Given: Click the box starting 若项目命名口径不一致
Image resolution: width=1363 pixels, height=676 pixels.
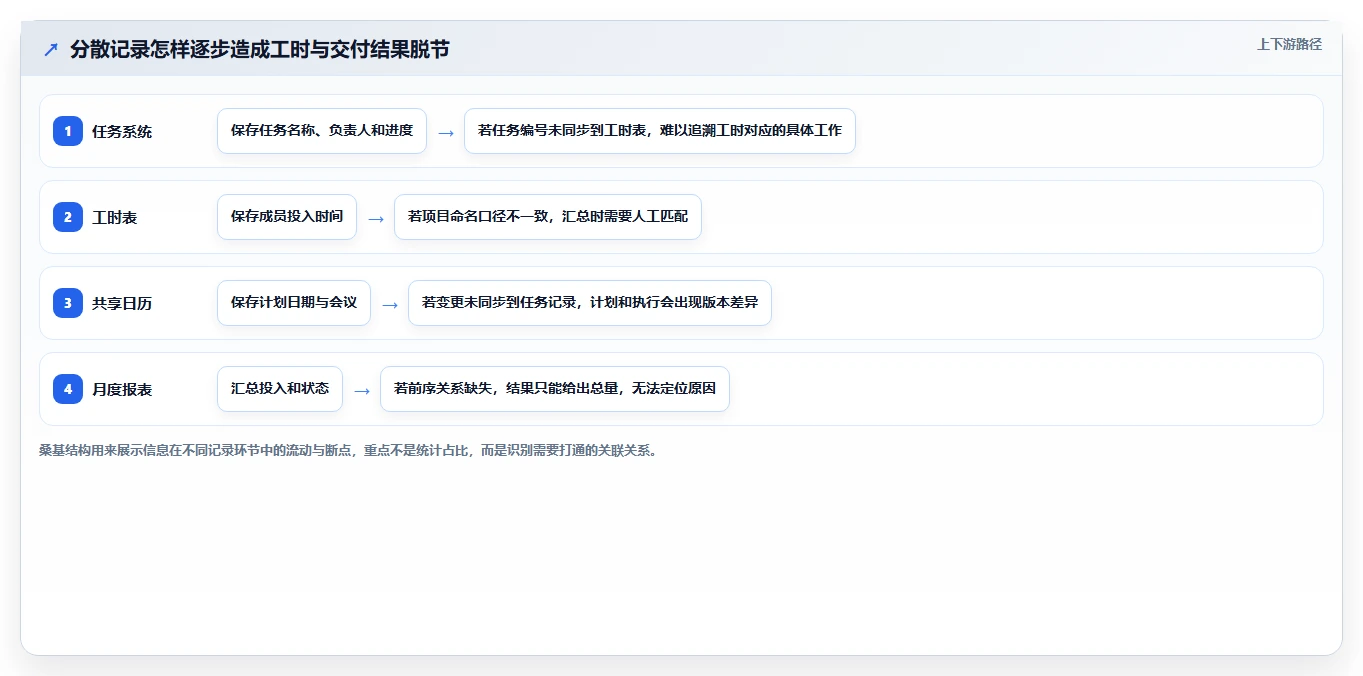Looking at the screenshot, I should tap(548, 217).
